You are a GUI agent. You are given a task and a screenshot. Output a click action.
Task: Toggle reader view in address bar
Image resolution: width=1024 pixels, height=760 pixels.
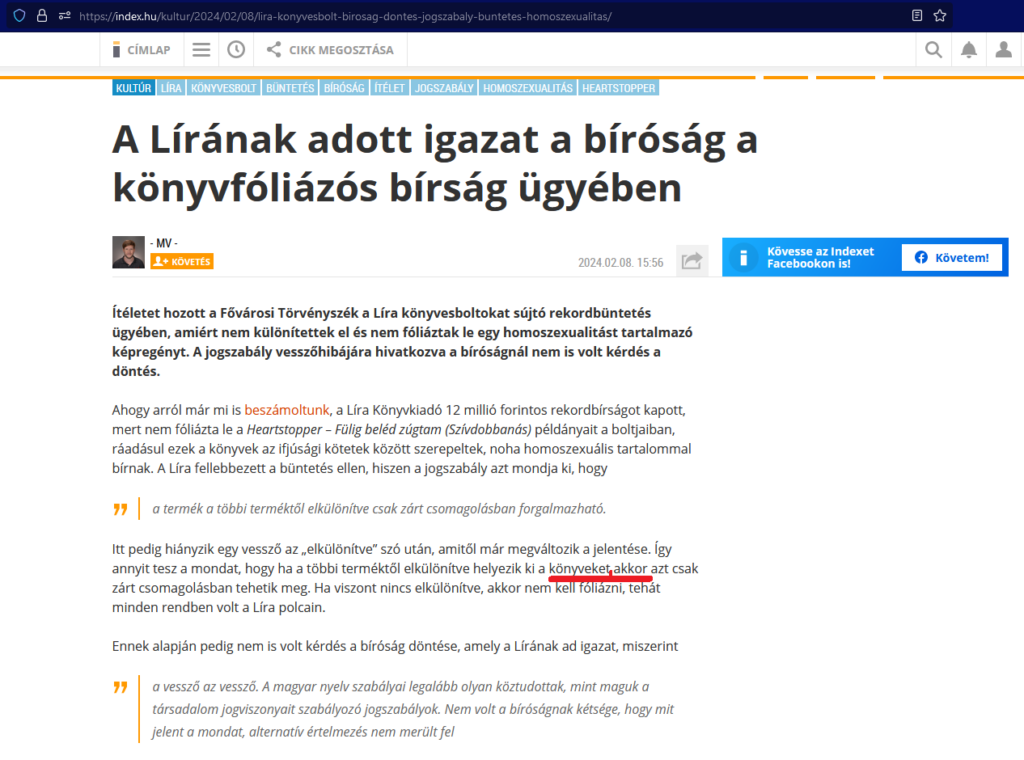[x=917, y=16]
